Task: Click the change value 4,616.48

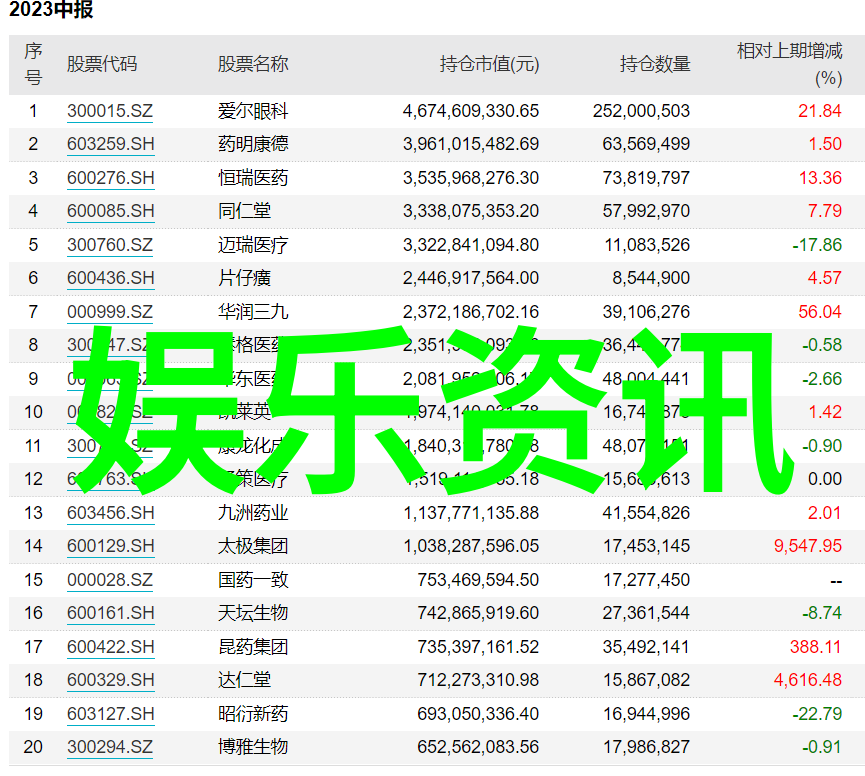Action: pos(808,680)
